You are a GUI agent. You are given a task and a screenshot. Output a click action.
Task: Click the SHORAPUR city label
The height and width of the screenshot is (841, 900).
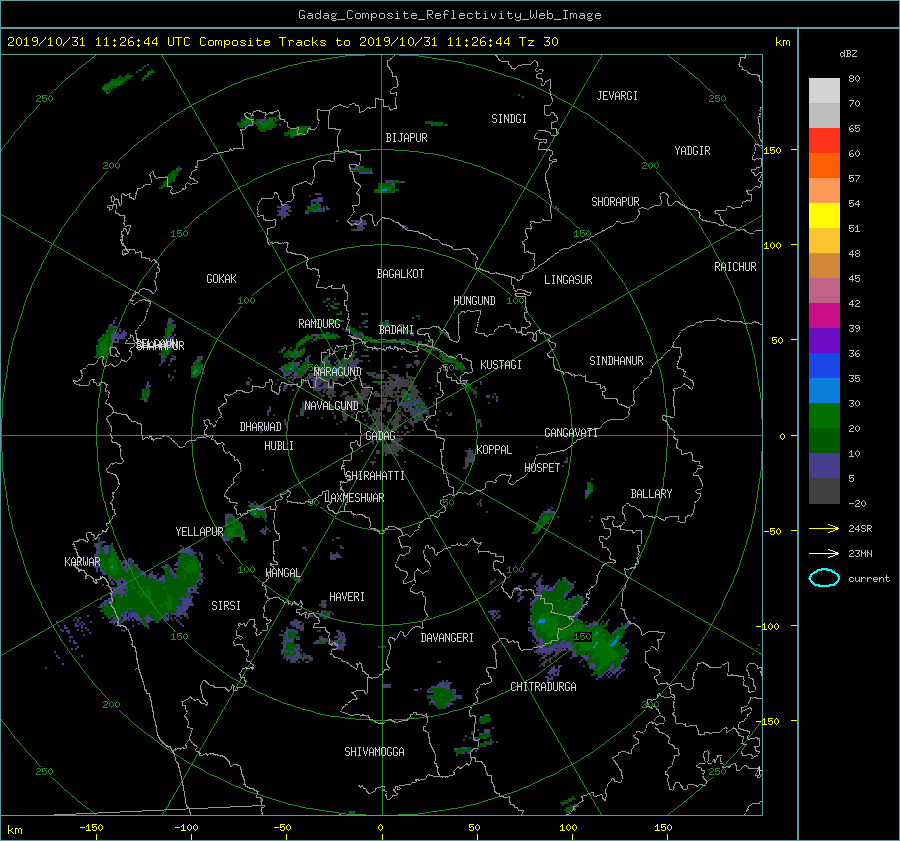[615, 202]
